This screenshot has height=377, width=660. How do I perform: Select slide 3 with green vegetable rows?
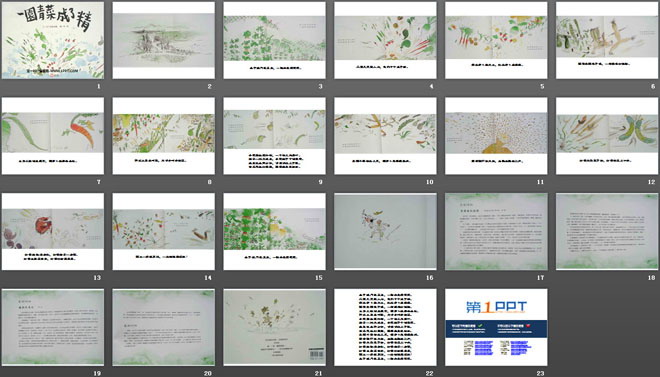coord(274,40)
